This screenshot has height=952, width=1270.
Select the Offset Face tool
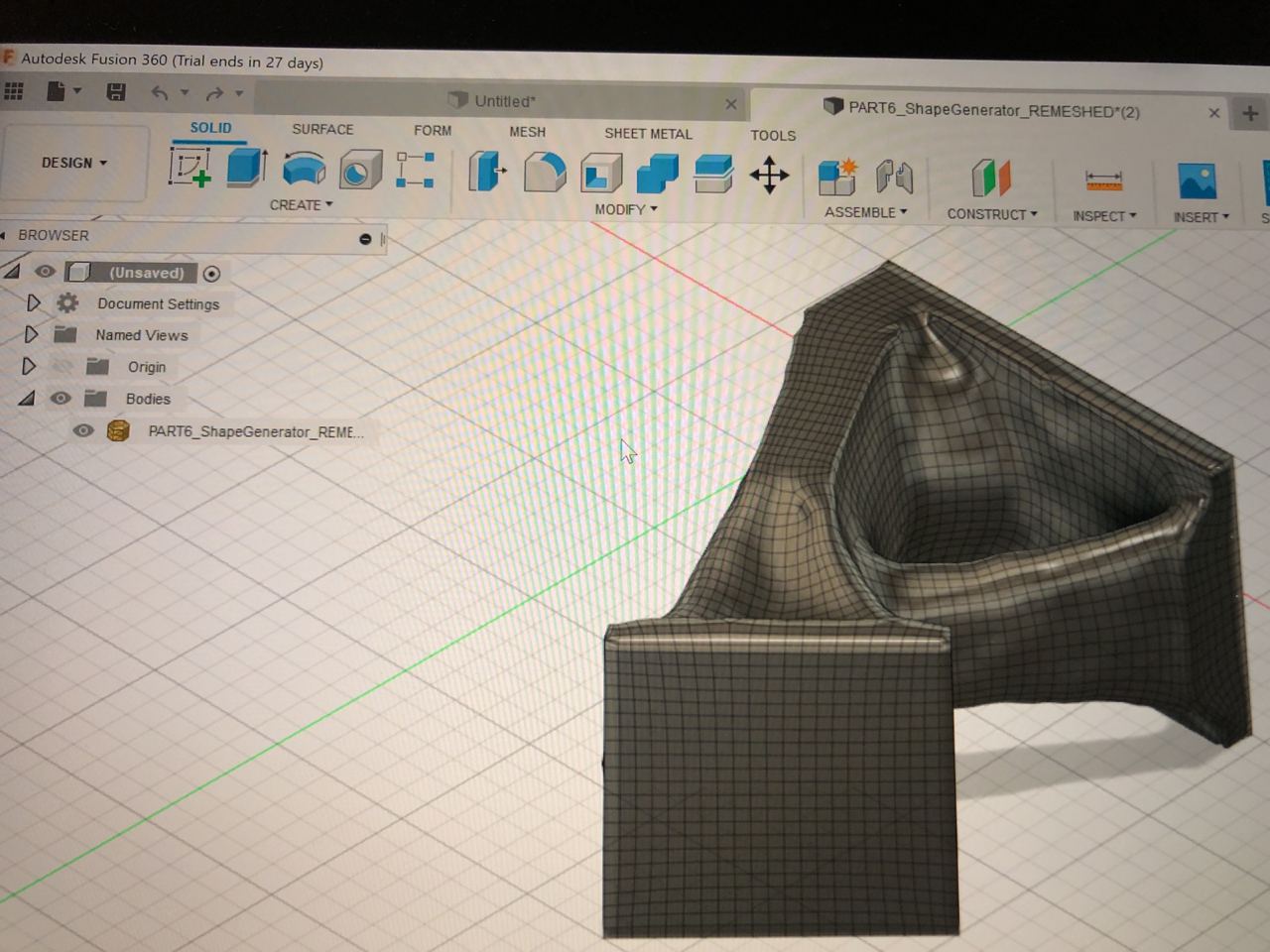click(x=713, y=175)
